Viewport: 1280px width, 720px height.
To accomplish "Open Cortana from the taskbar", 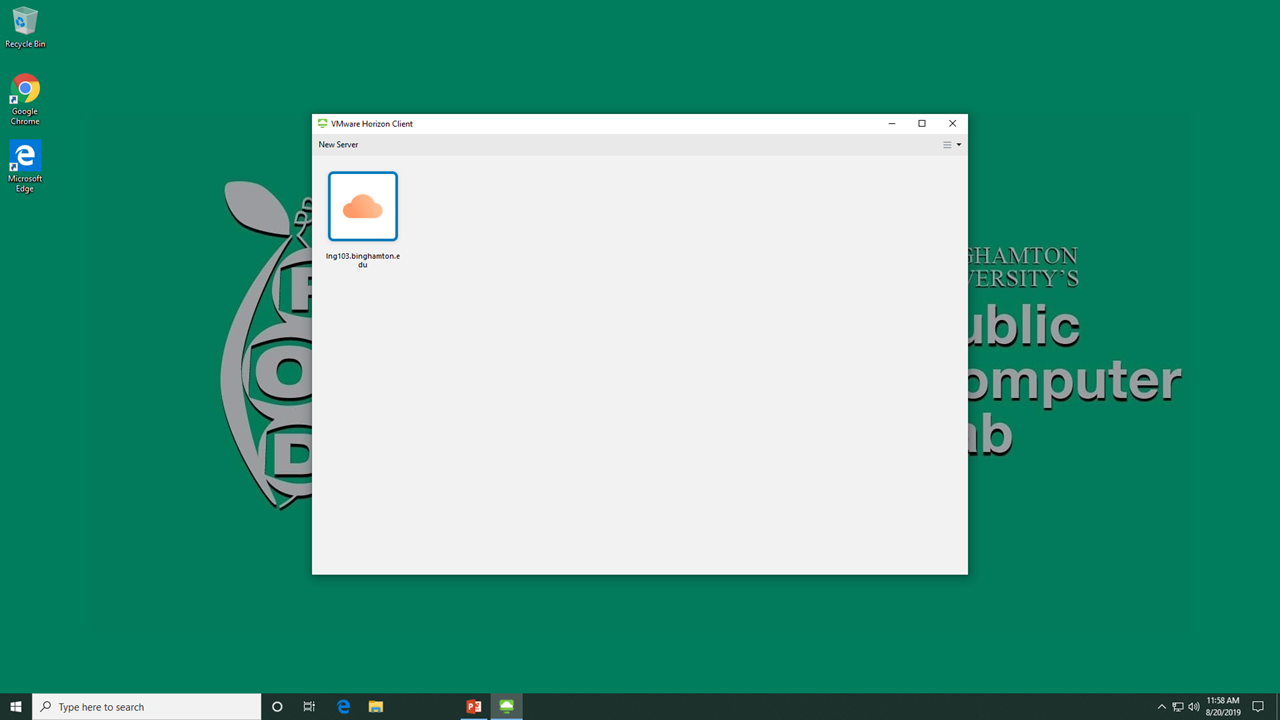I will click(x=277, y=707).
